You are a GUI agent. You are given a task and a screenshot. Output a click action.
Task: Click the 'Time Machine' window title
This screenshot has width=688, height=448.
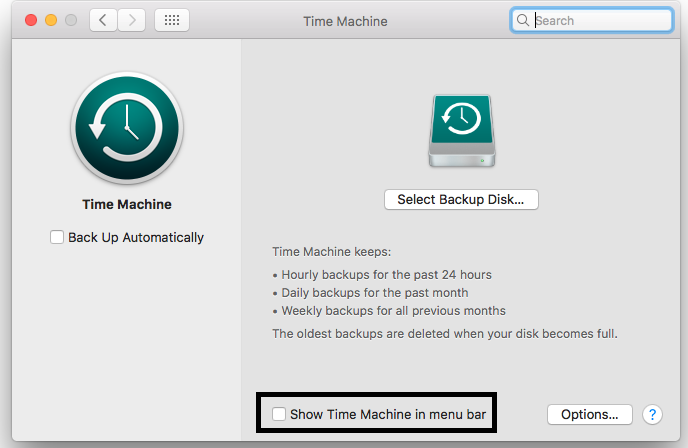(x=345, y=22)
